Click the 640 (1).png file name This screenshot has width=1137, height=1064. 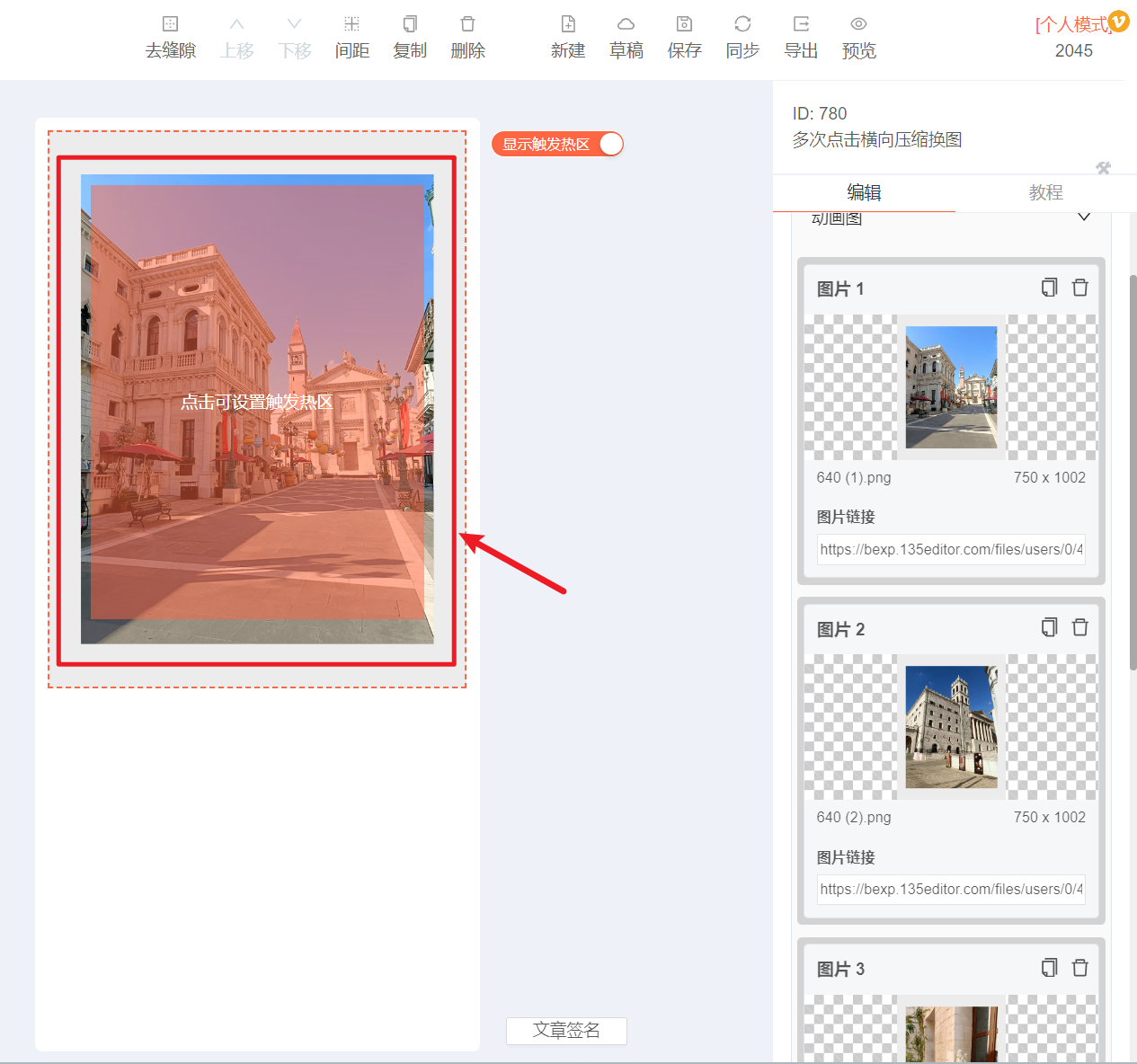854,477
